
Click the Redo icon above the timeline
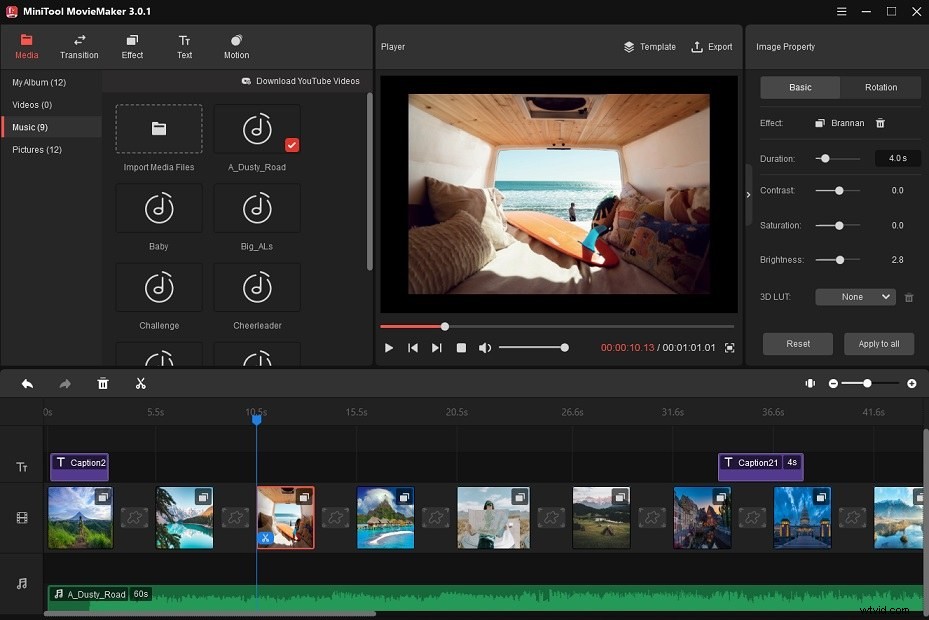64,383
